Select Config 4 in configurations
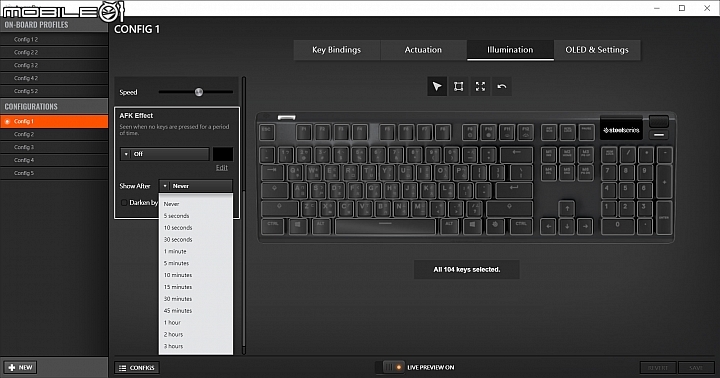The width and height of the screenshot is (720, 378). point(54,160)
